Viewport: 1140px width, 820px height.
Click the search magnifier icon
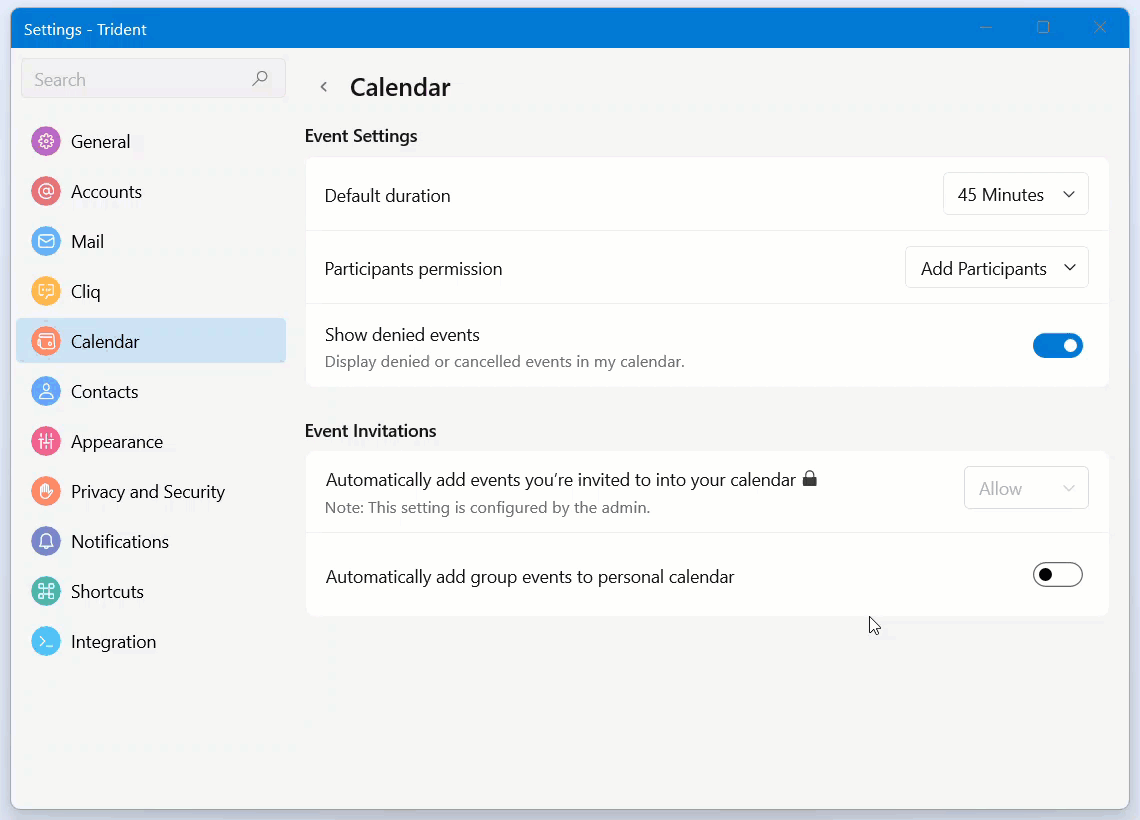click(x=260, y=79)
